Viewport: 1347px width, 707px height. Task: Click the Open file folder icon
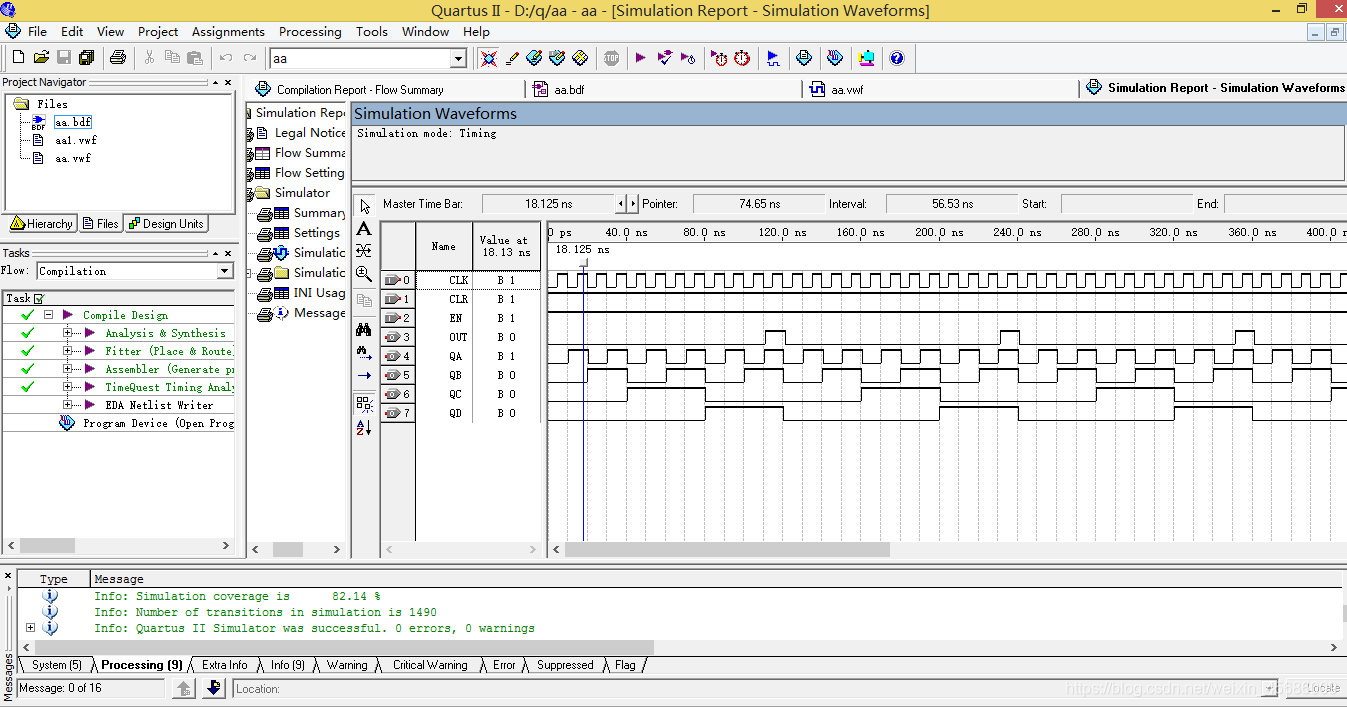pyautogui.click(x=41, y=58)
